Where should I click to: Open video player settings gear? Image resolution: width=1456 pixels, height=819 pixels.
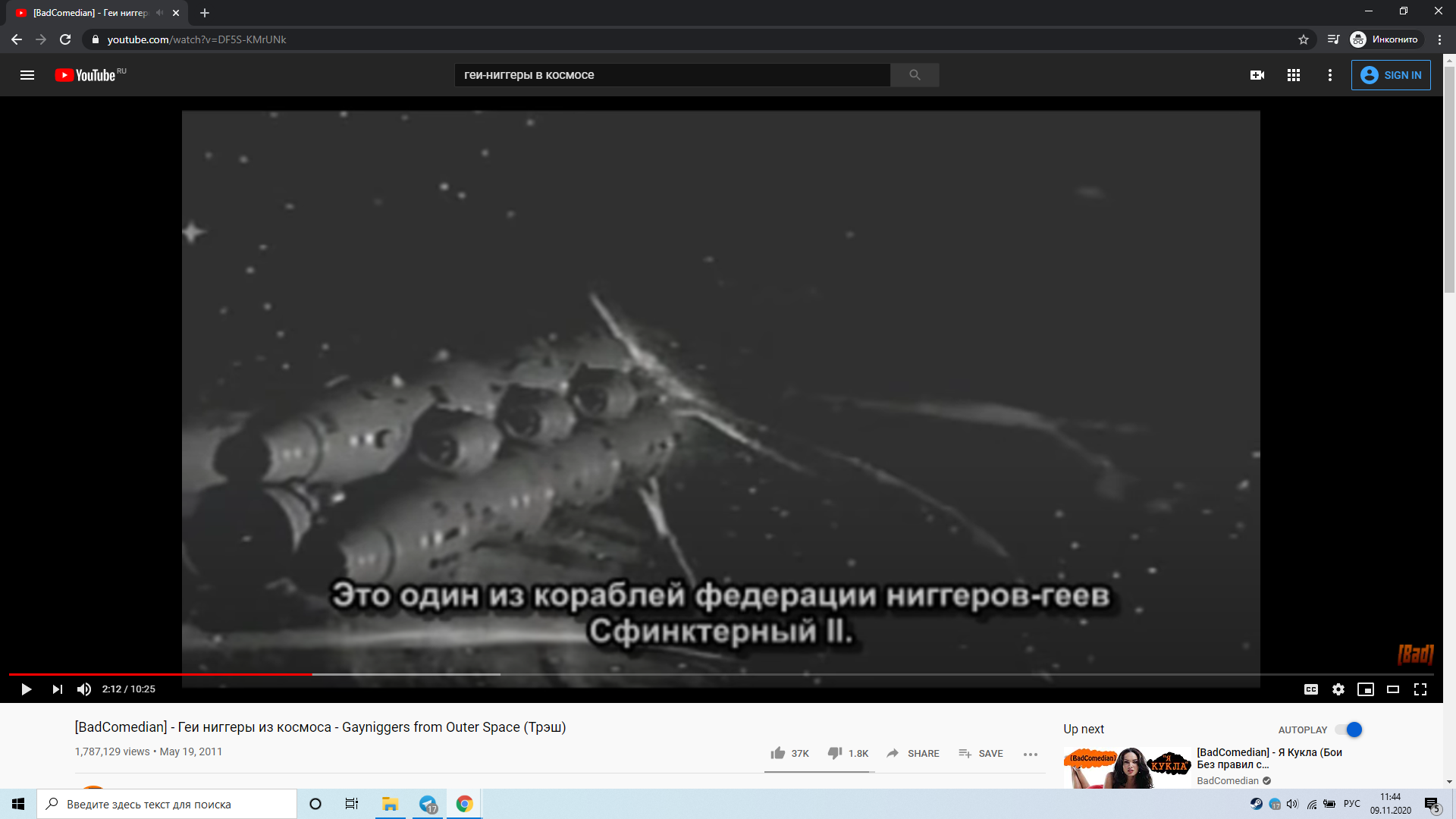(x=1338, y=689)
